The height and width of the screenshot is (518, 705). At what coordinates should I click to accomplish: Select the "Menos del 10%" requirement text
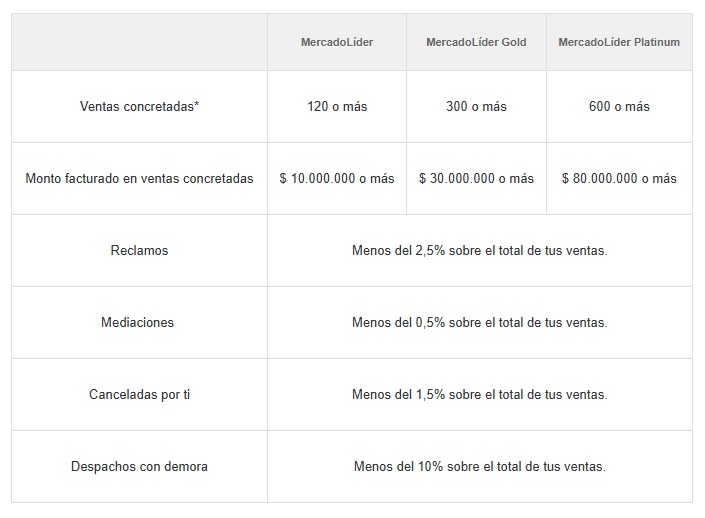pos(479,466)
